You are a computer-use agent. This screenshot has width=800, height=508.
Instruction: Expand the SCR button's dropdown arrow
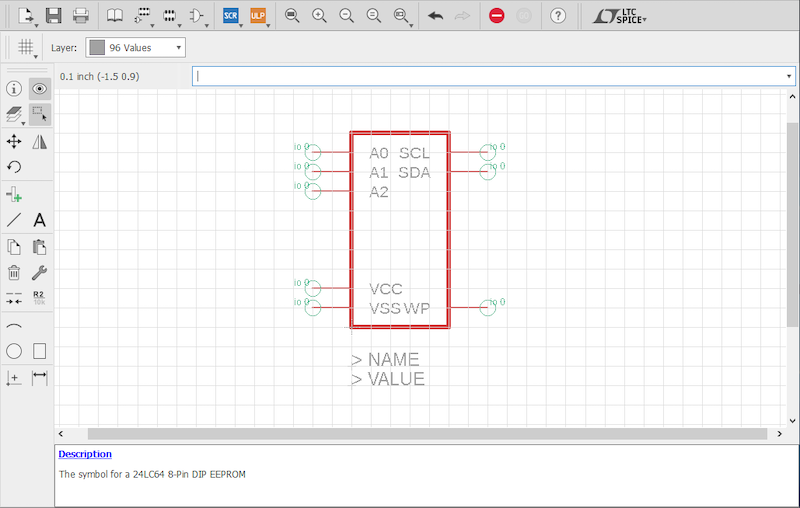click(241, 26)
